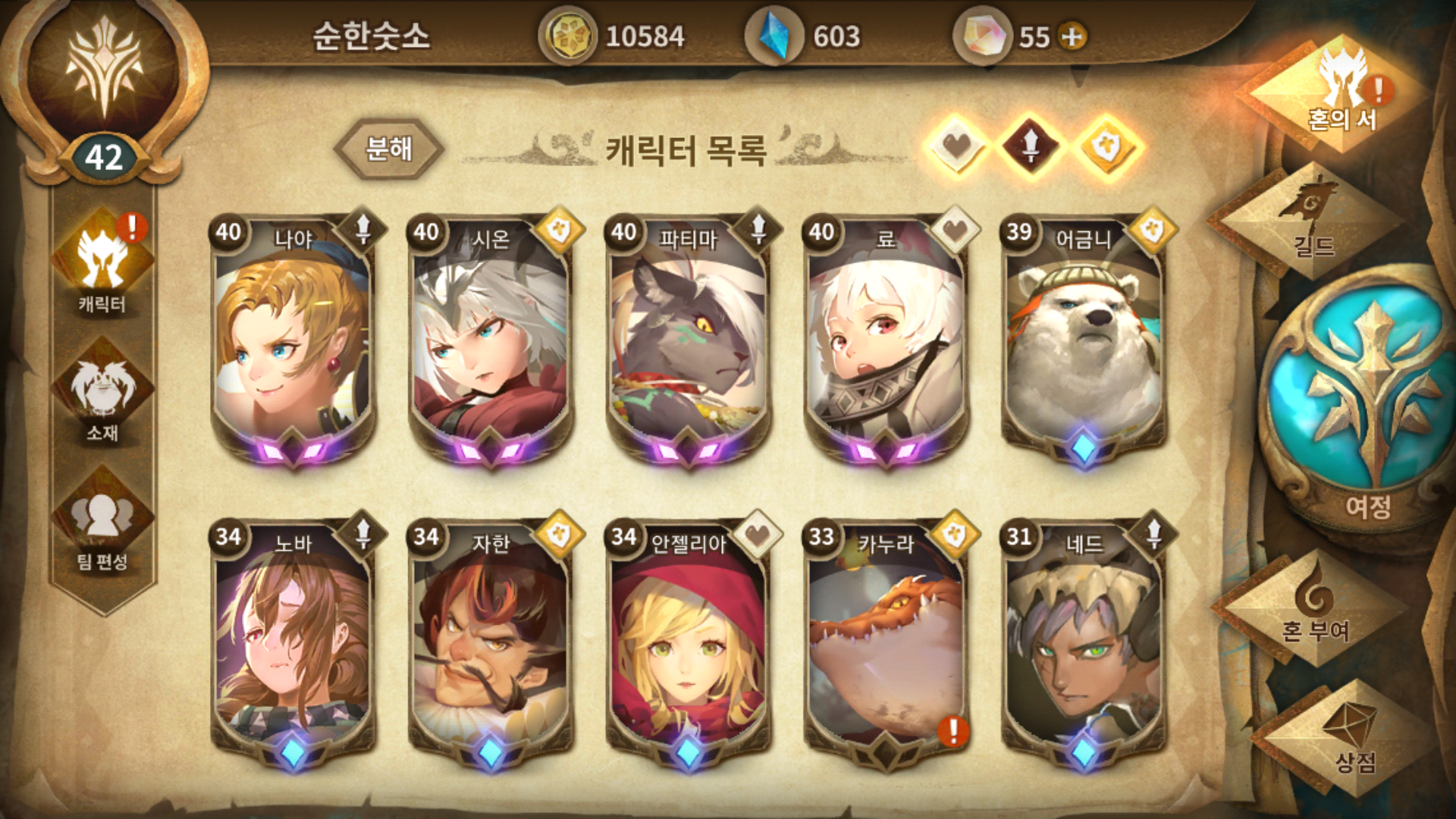1456x819 pixels.
Task: Open the 캐릭터 sidebar tab
Action: tap(102, 265)
